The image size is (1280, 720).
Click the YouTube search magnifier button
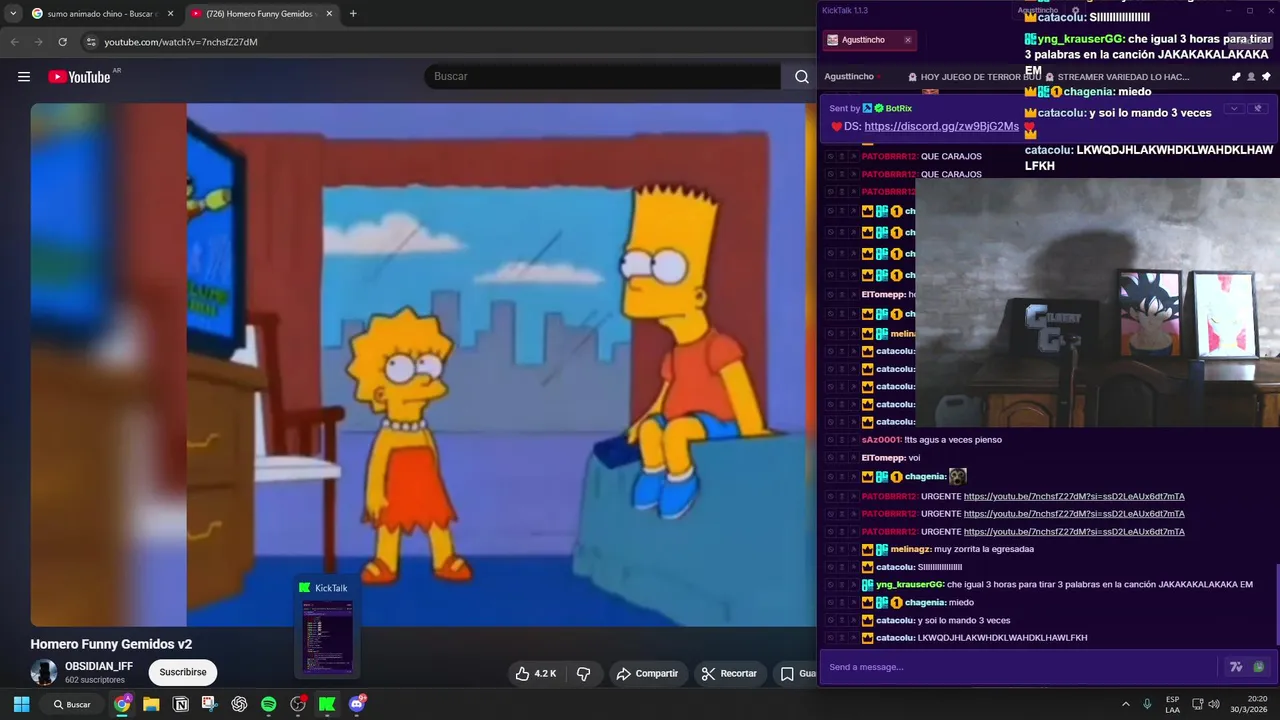802,77
